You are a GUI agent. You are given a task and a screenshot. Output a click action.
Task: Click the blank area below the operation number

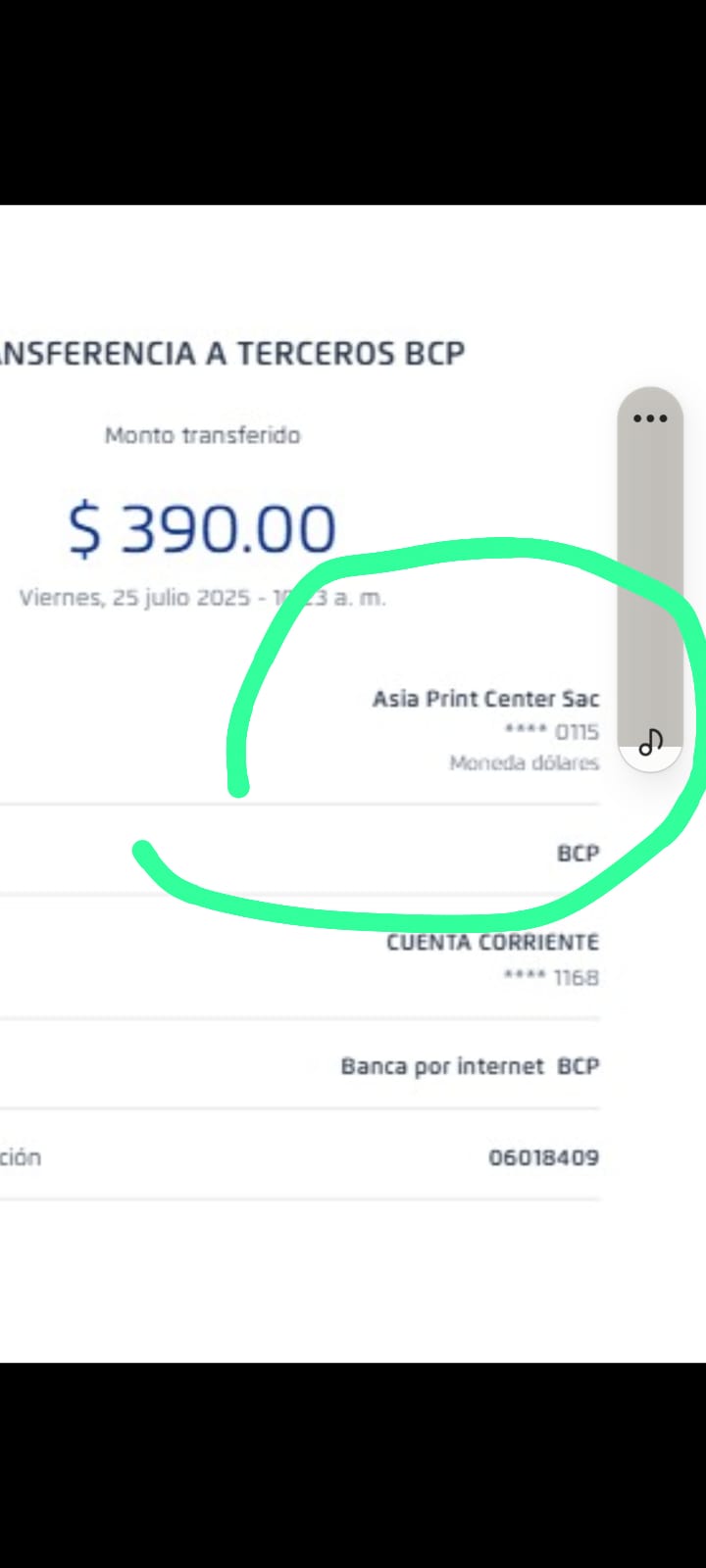(353, 1274)
